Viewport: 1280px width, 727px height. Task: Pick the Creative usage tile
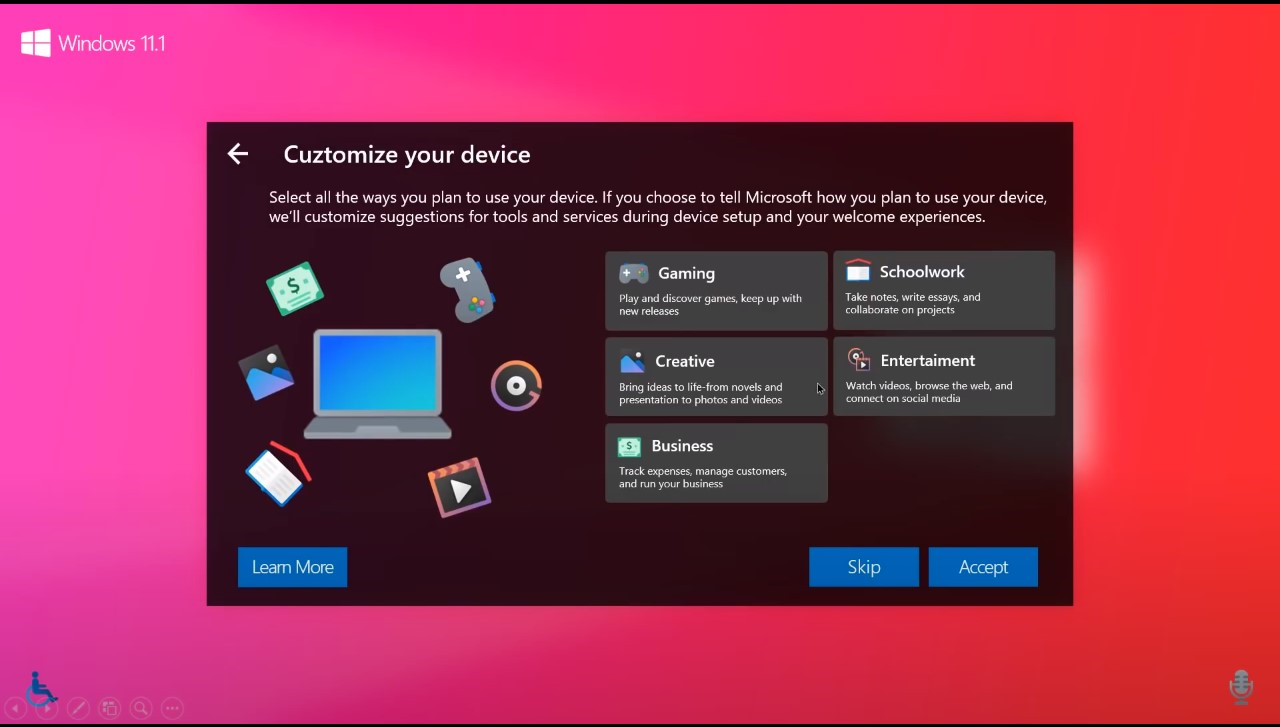tap(716, 376)
